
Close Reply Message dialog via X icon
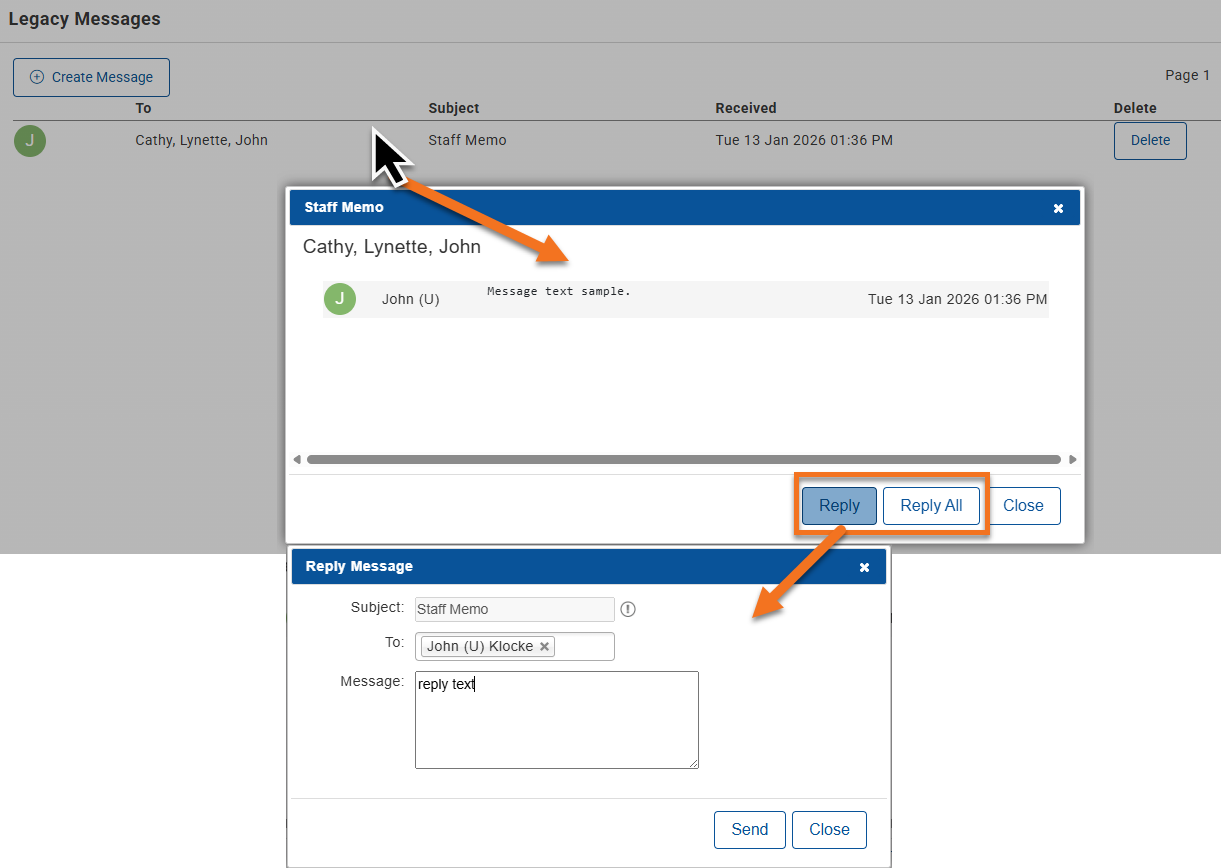click(x=865, y=567)
